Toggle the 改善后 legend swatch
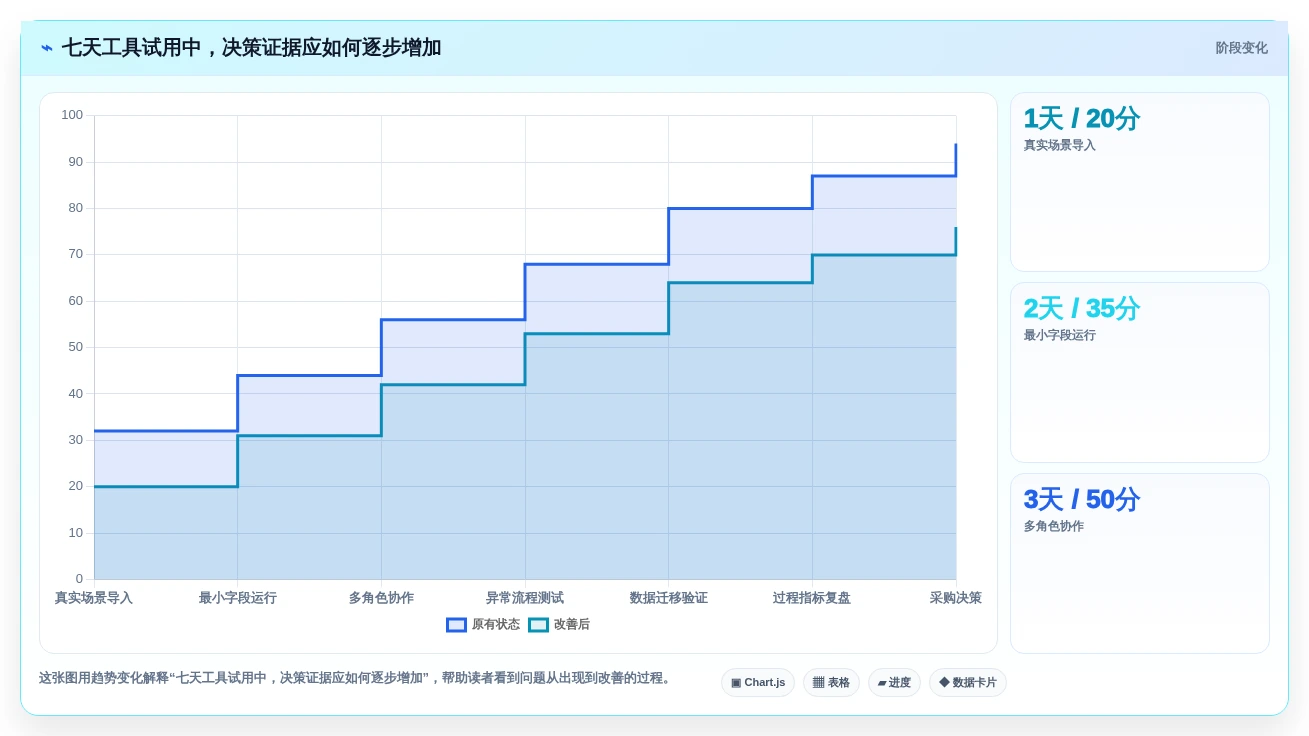Screen dimensions: 1309x736 tap(538, 625)
